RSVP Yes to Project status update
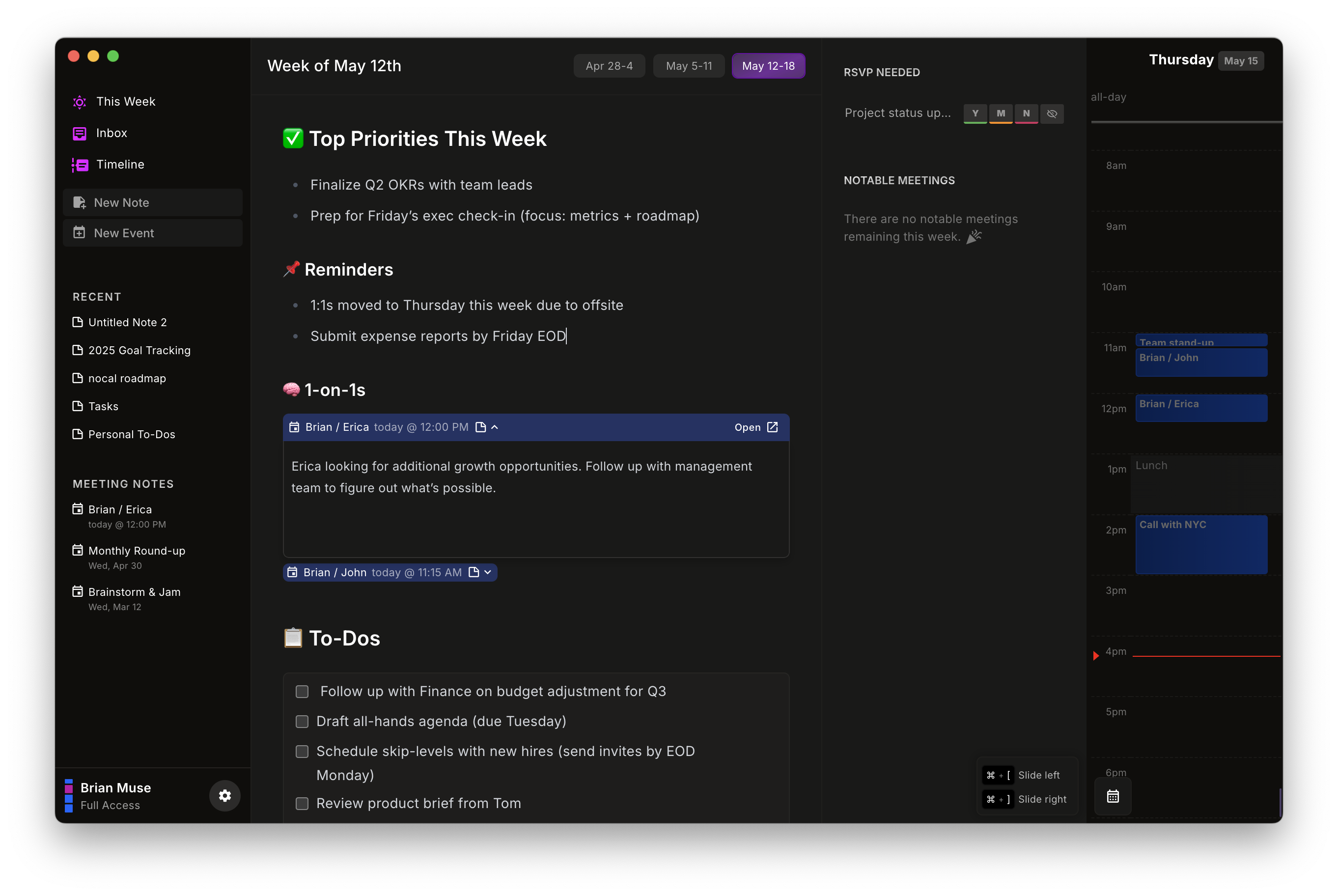 click(x=975, y=113)
